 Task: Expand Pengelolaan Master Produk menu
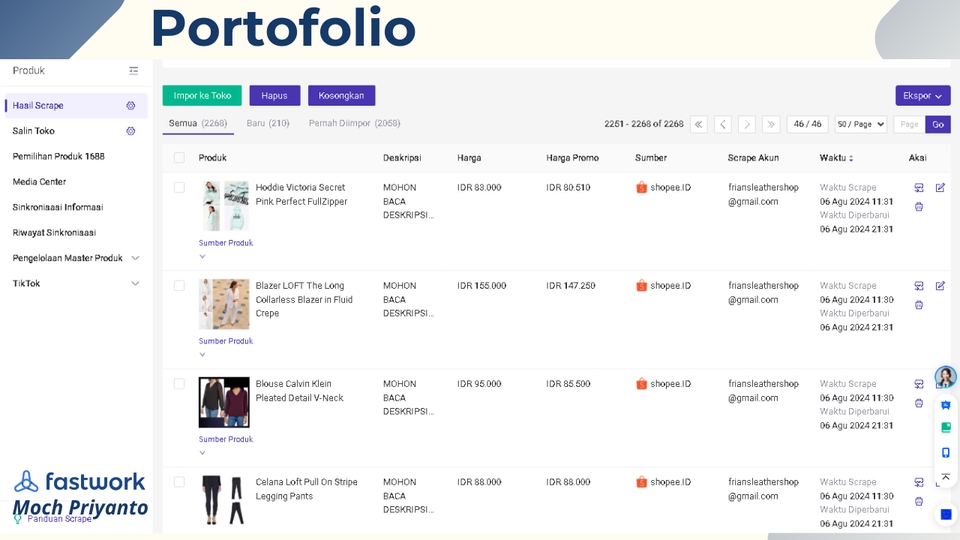pyautogui.click(x=135, y=258)
